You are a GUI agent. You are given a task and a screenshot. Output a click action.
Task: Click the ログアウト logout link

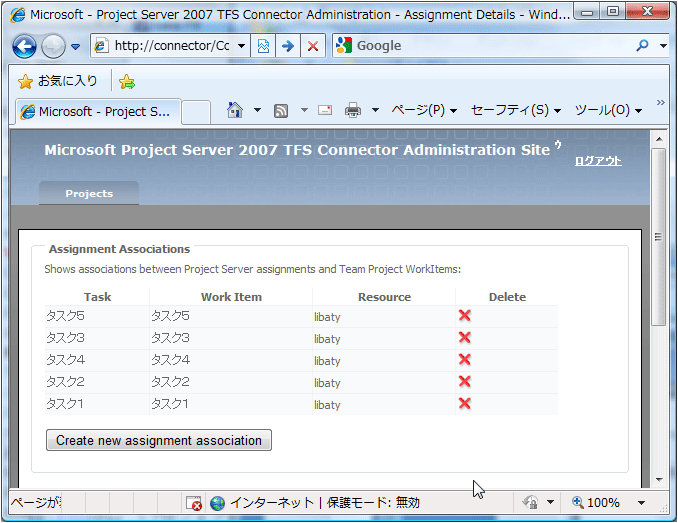(598, 161)
